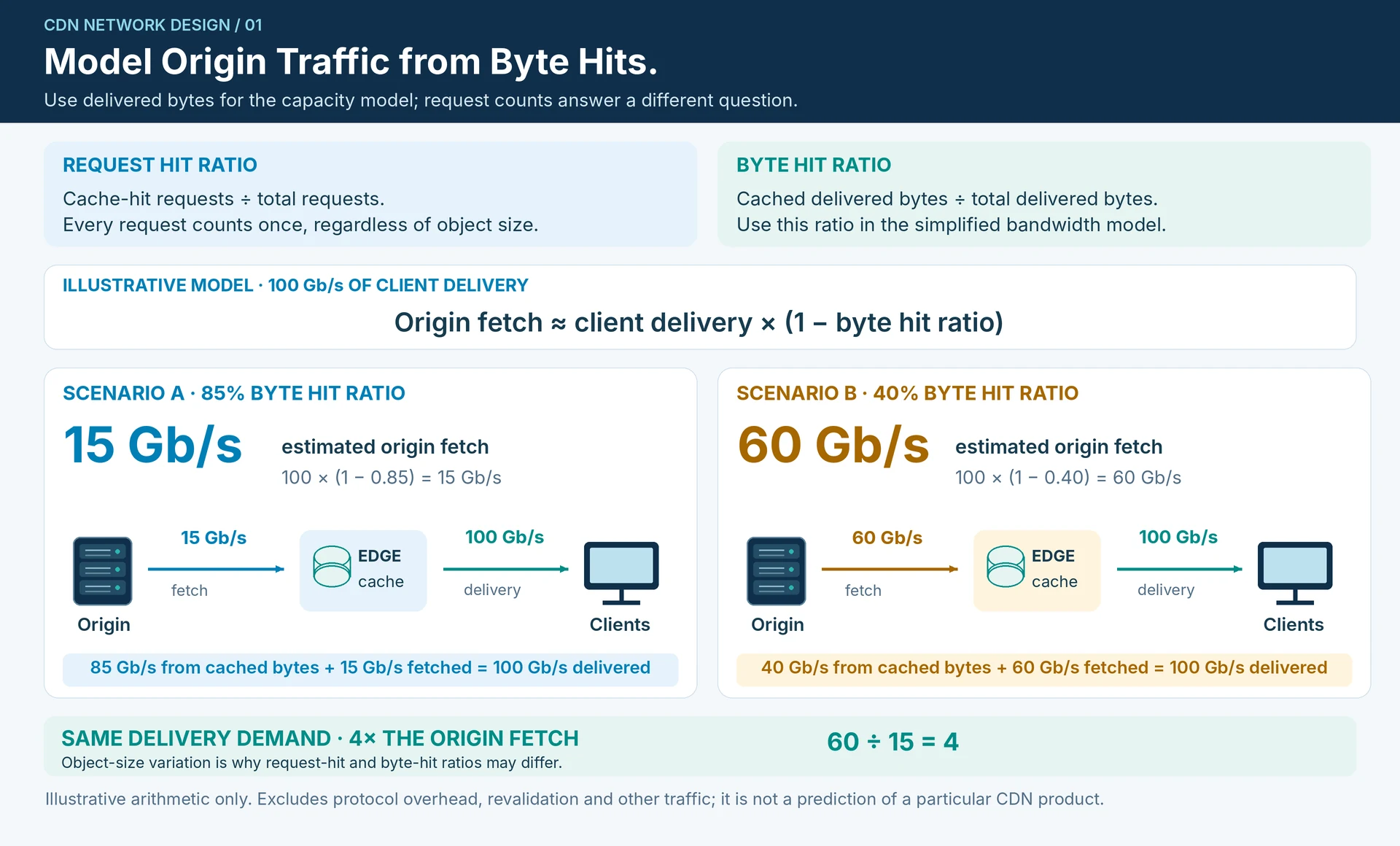Viewport: 1400px width, 846px height.
Task: Select the edge cache cylinder icon in Scenario B
Action: (x=1006, y=567)
